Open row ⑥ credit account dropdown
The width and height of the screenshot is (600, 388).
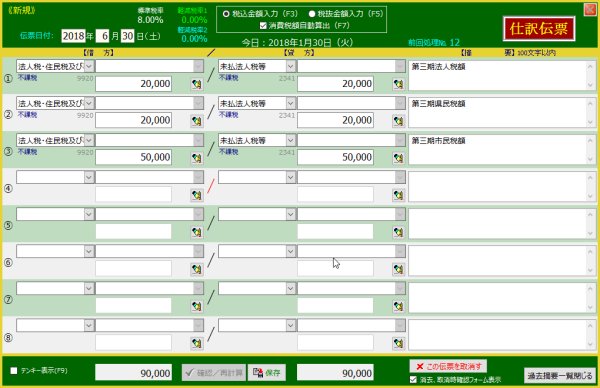point(290,251)
